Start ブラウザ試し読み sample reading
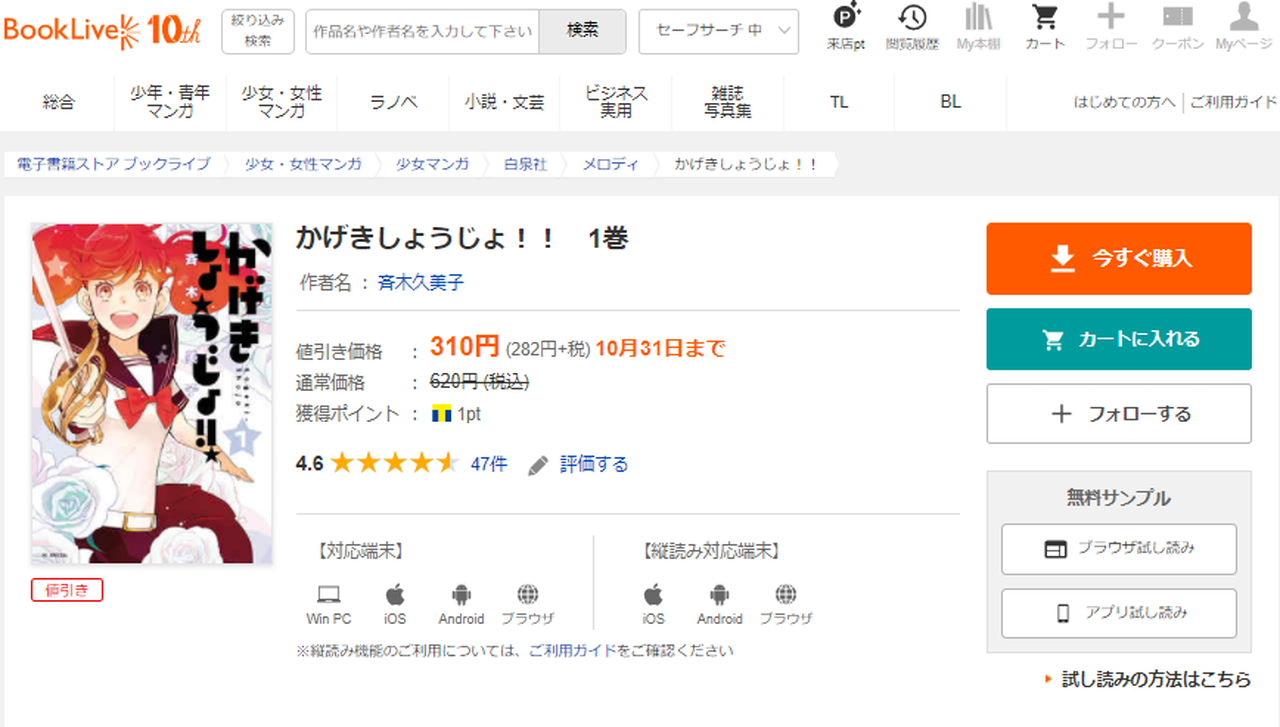The width and height of the screenshot is (1280, 727). click(x=1119, y=549)
